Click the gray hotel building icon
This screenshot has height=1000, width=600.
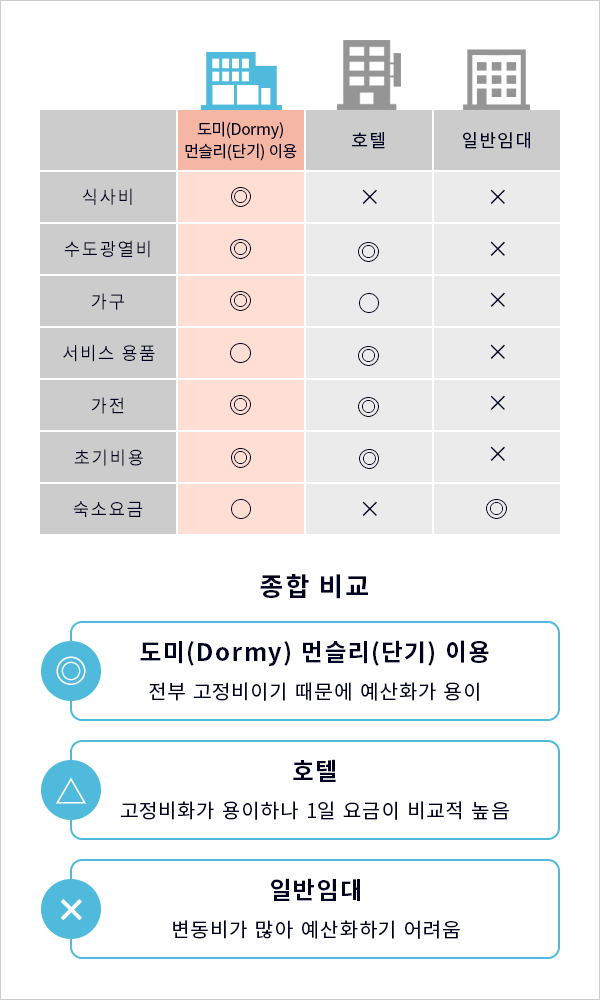click(370, 75)
